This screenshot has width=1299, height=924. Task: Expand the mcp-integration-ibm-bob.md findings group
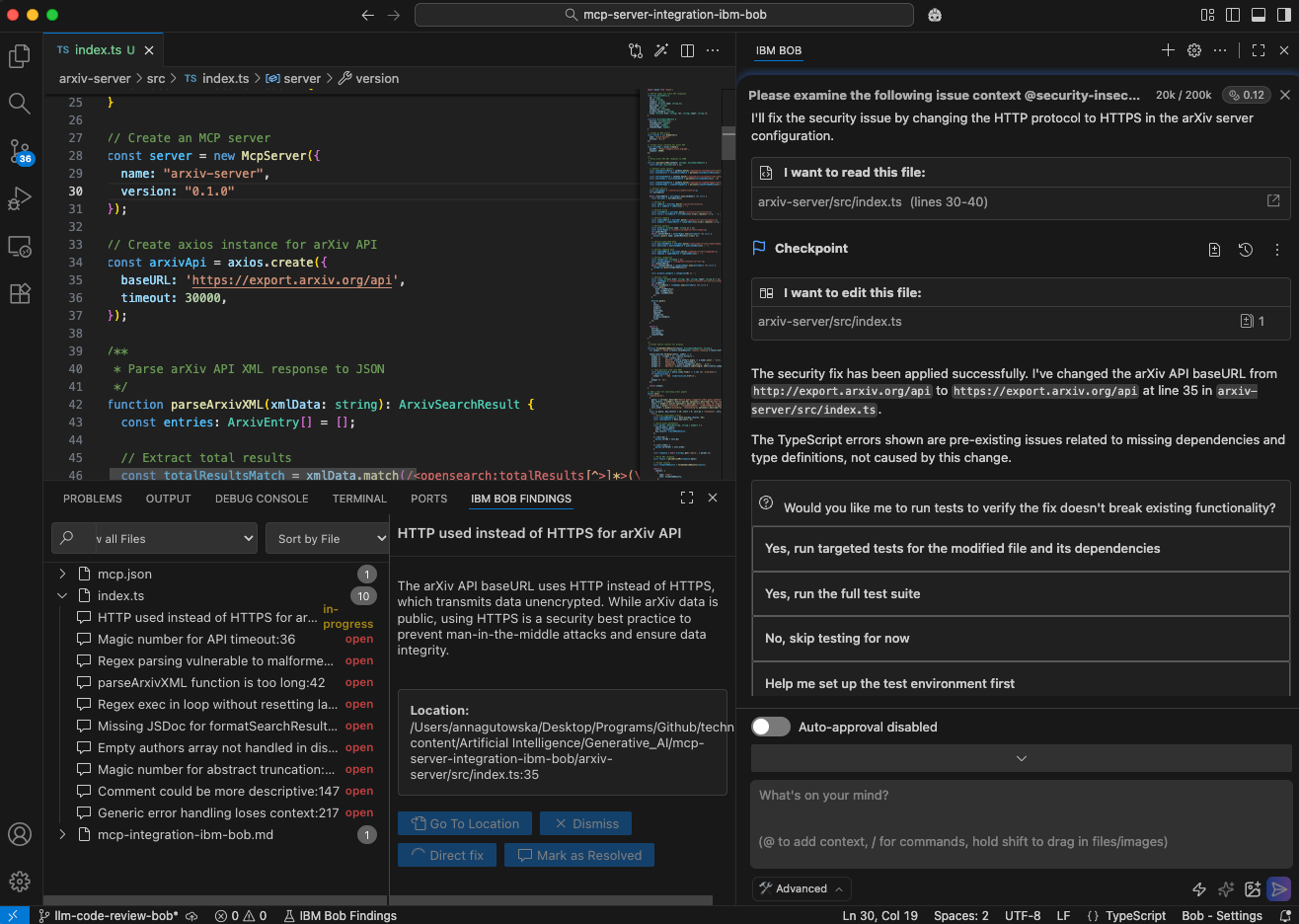tap(62, 834)
